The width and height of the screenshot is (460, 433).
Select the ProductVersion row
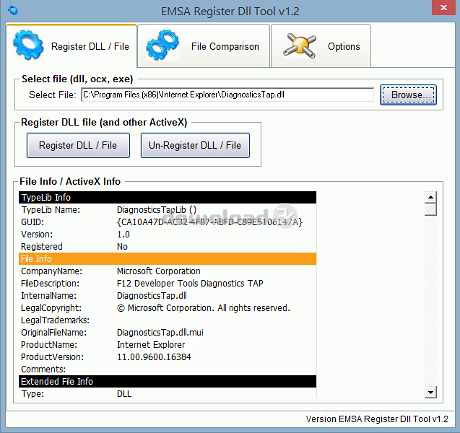coord(167,357)
